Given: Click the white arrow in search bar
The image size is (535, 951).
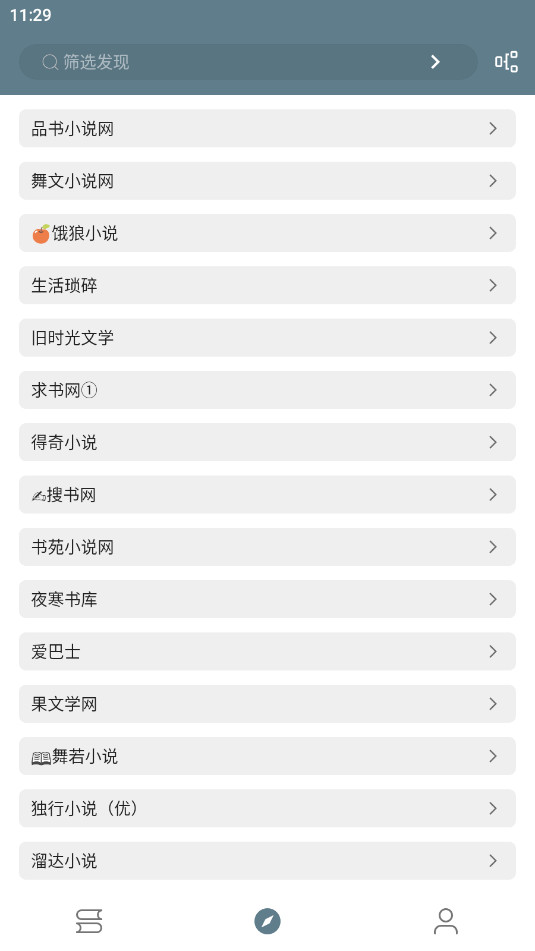Looking at the screenshot, I should (x=435, y=62).
